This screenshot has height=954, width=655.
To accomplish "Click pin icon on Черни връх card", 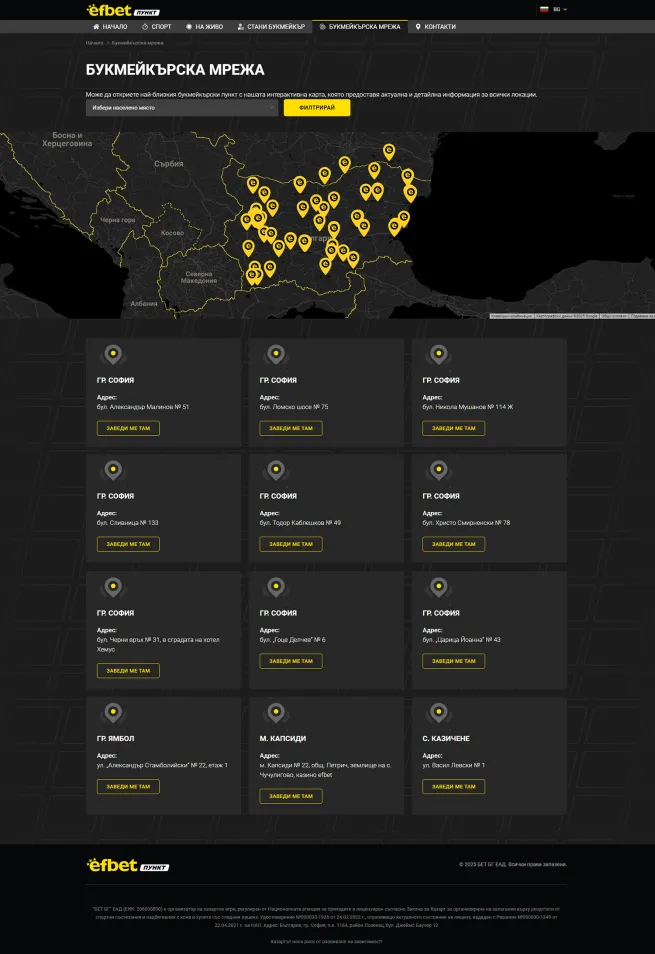I will 113,587.
